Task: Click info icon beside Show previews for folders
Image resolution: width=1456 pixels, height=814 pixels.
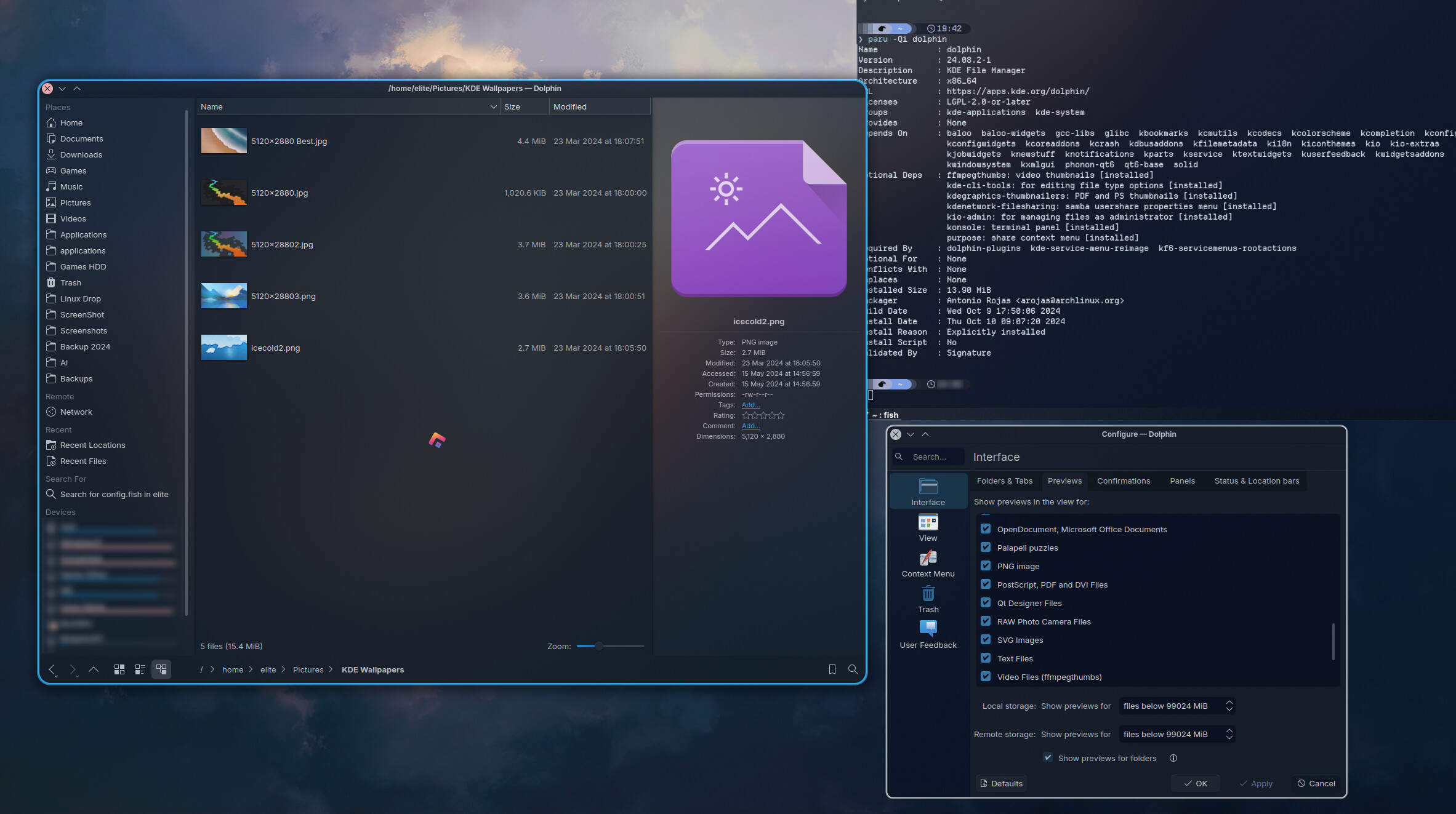Action: tap(1173, 758)
